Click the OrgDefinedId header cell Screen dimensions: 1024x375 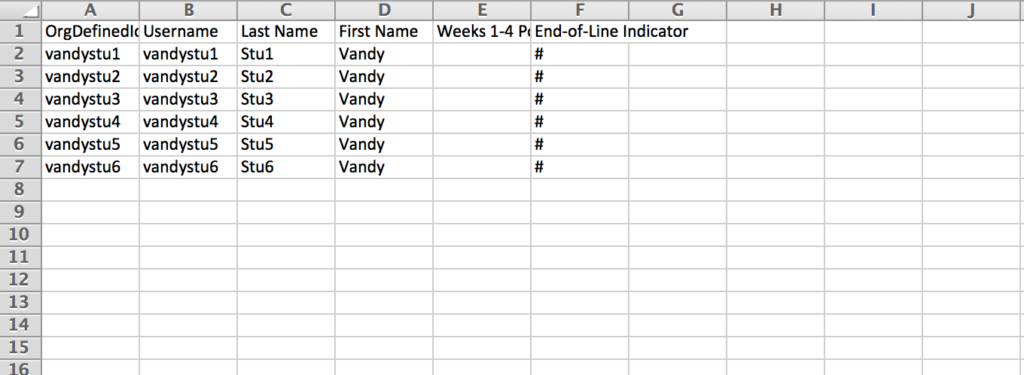click(x=91, y=31)
